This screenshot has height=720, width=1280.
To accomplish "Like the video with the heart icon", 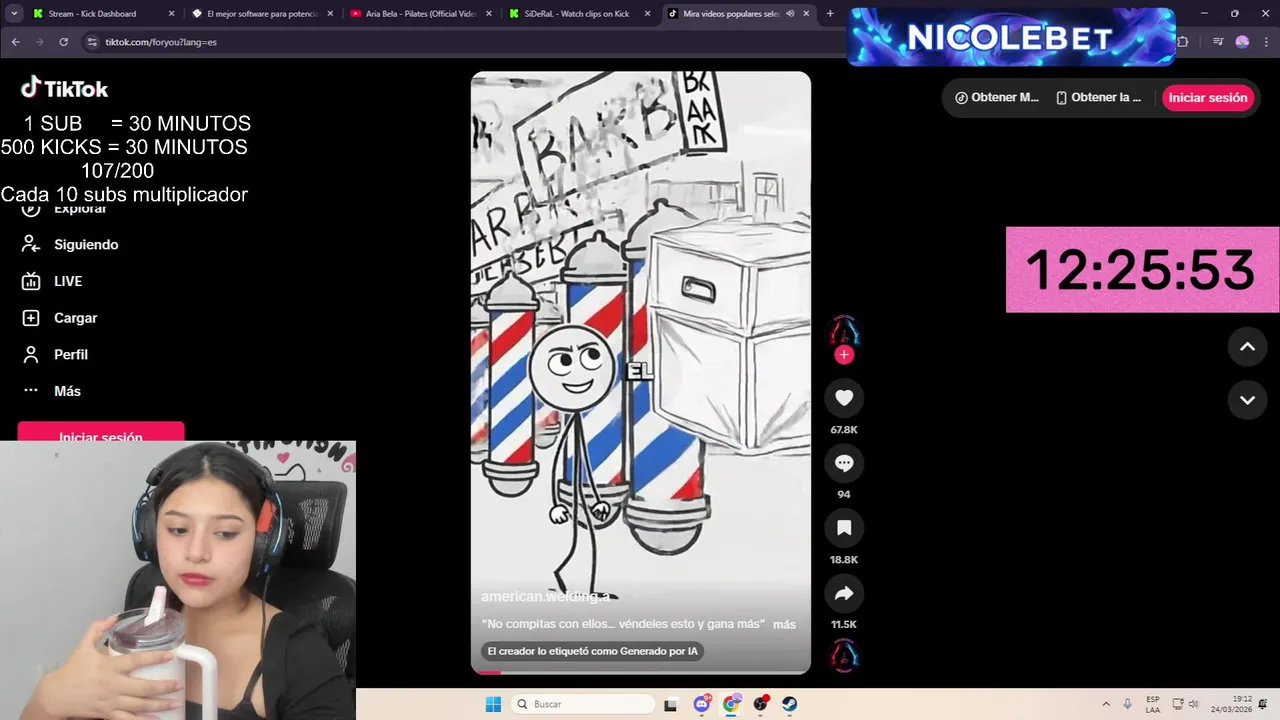I will pyautogui.click(x=844, y=398).
